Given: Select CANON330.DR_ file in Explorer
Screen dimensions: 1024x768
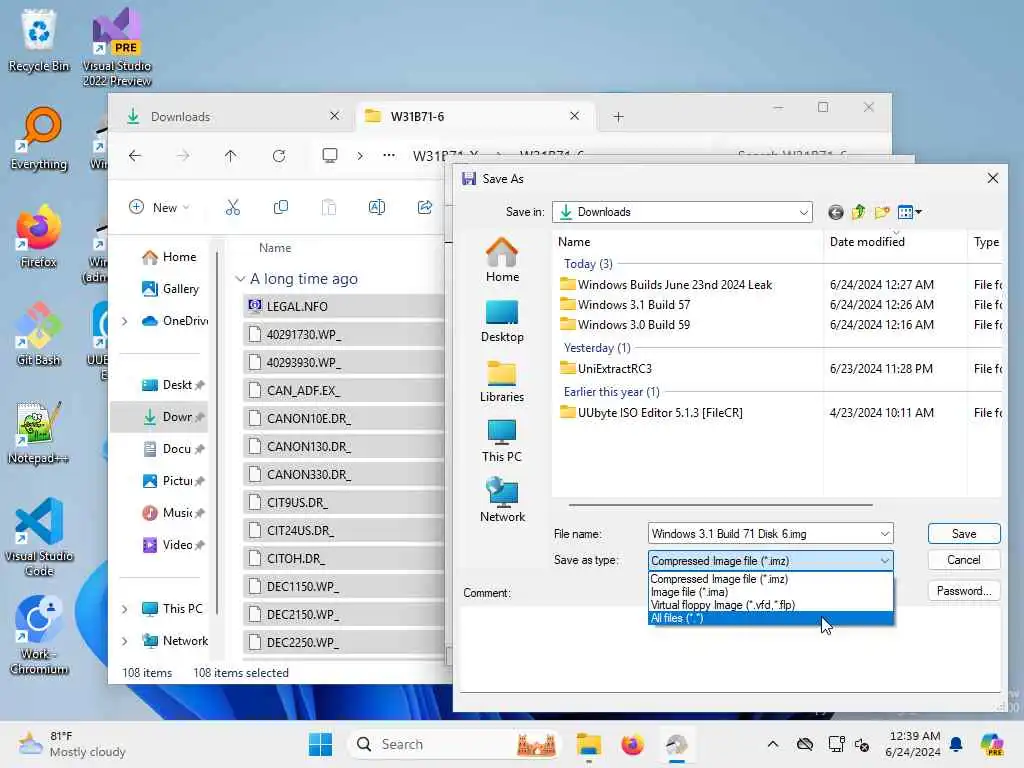Looking at the screenshot, I should [x=345, y=475].
